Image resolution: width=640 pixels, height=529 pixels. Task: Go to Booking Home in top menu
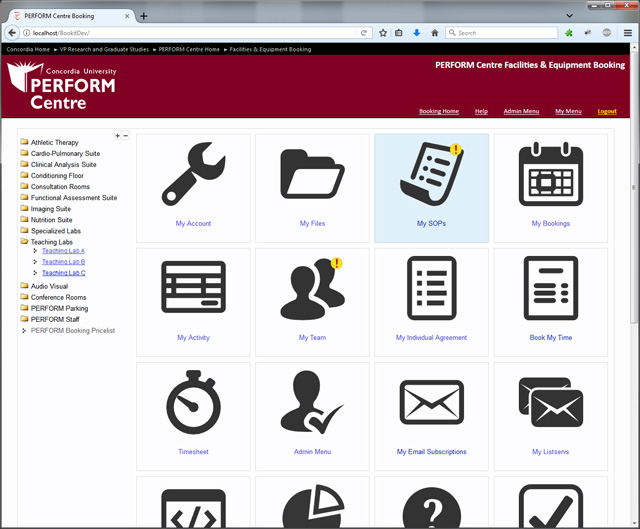click(438, 111)
